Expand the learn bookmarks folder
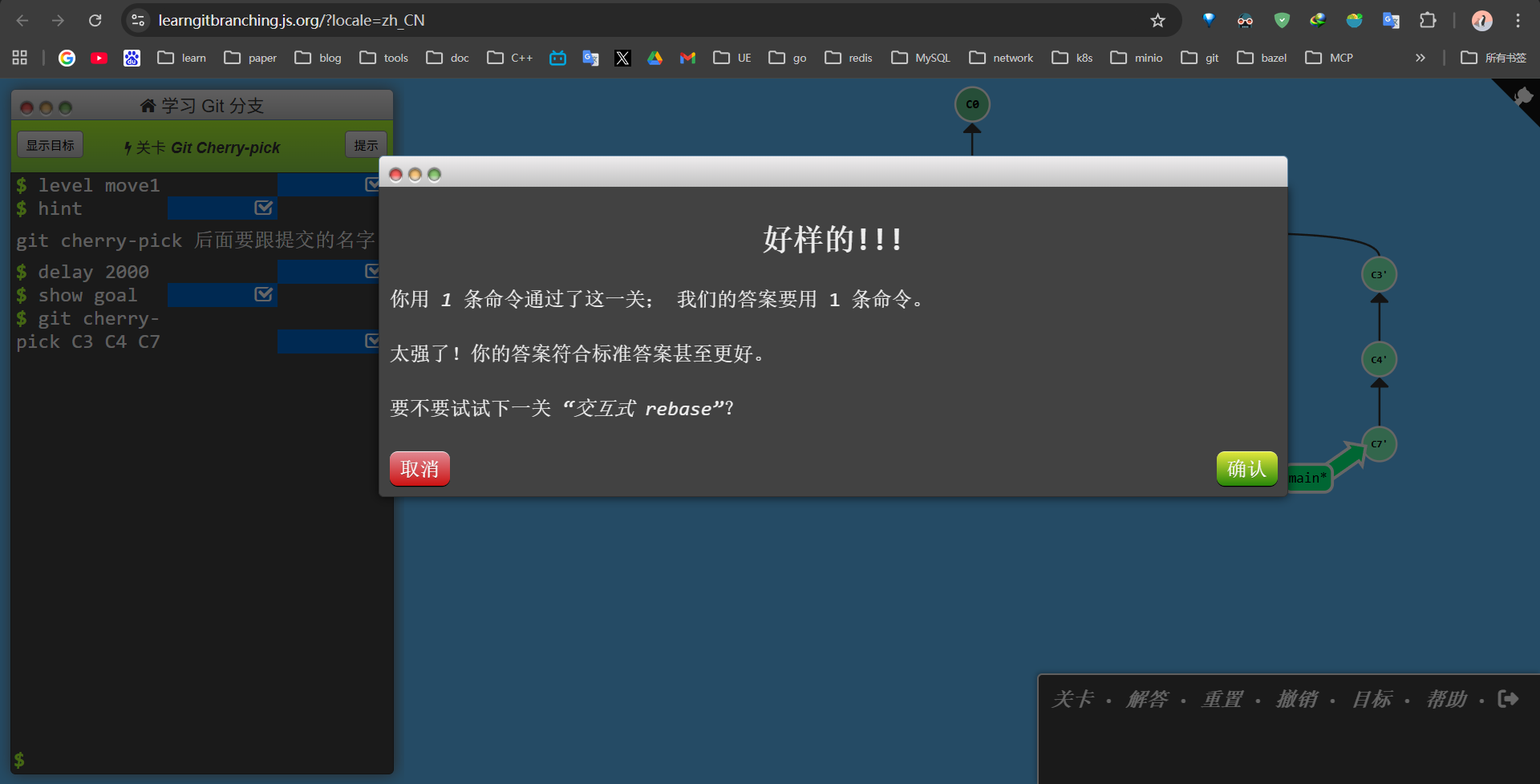Screen dimensions: 1540x784 click(182, 58)
